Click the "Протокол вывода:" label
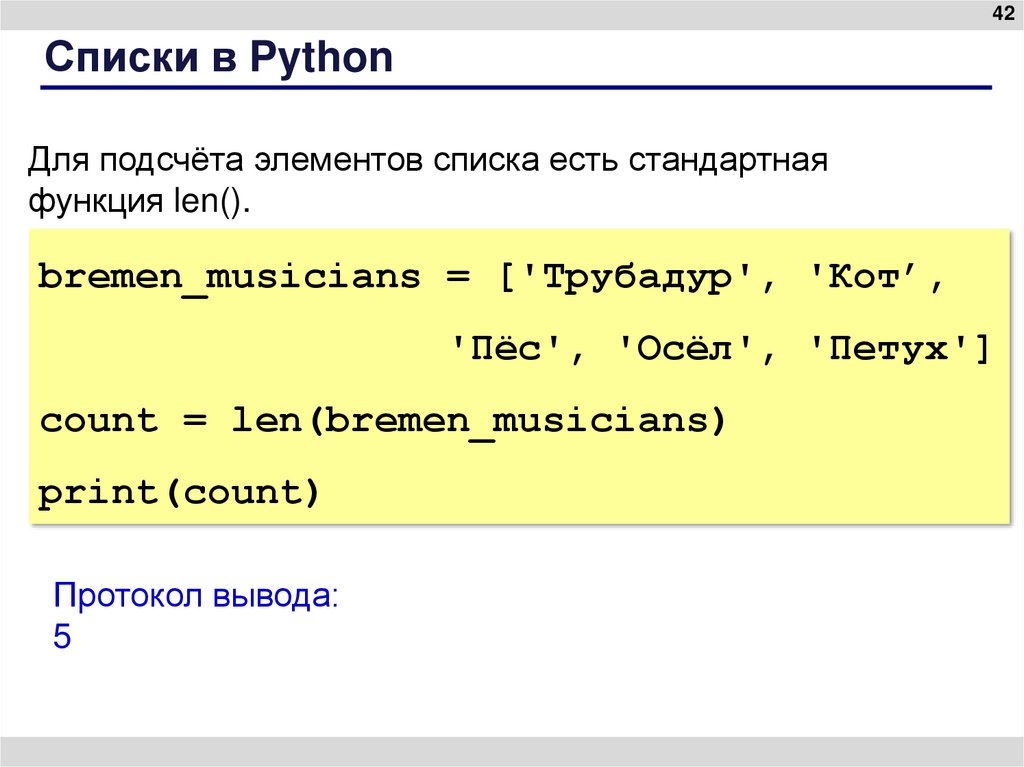1024x767 pixels. (x=196, y=596)
